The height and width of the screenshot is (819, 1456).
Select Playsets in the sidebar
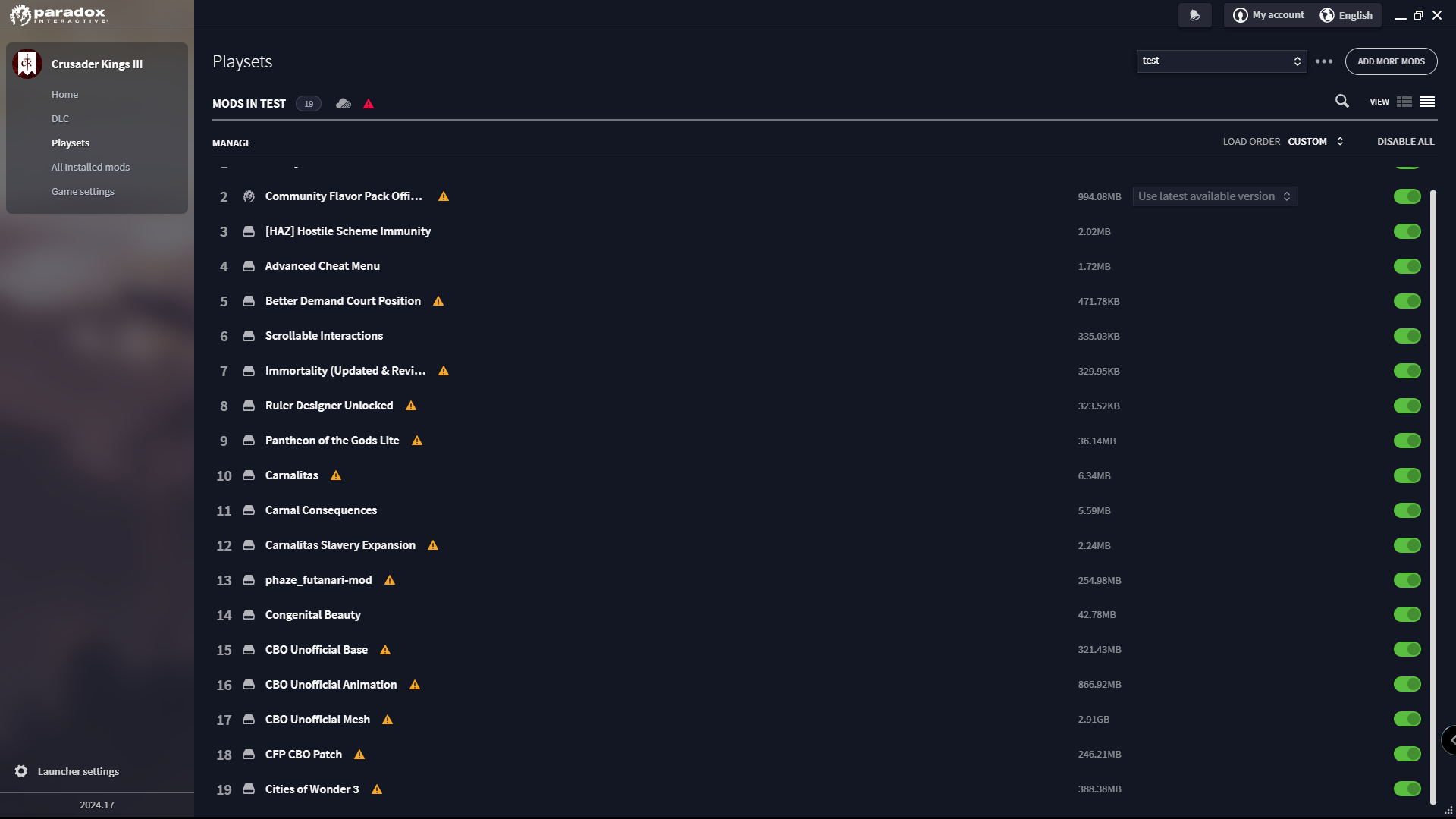[71, 143]
